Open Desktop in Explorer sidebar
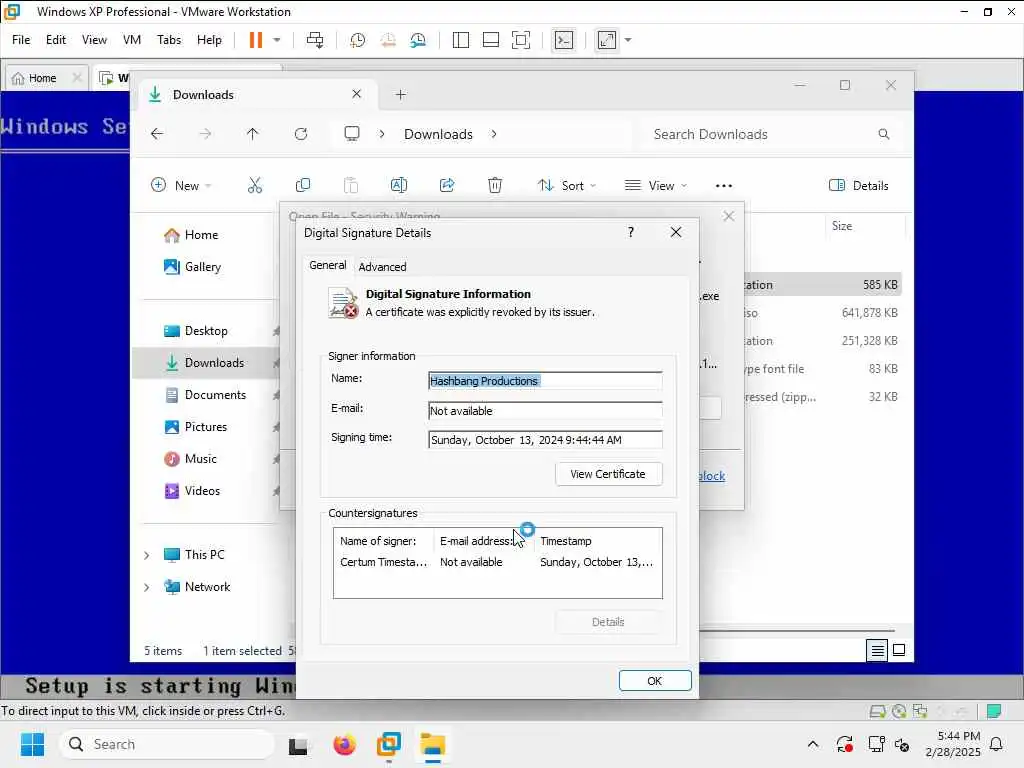The image size is (1024, 768). click(205, 331)
